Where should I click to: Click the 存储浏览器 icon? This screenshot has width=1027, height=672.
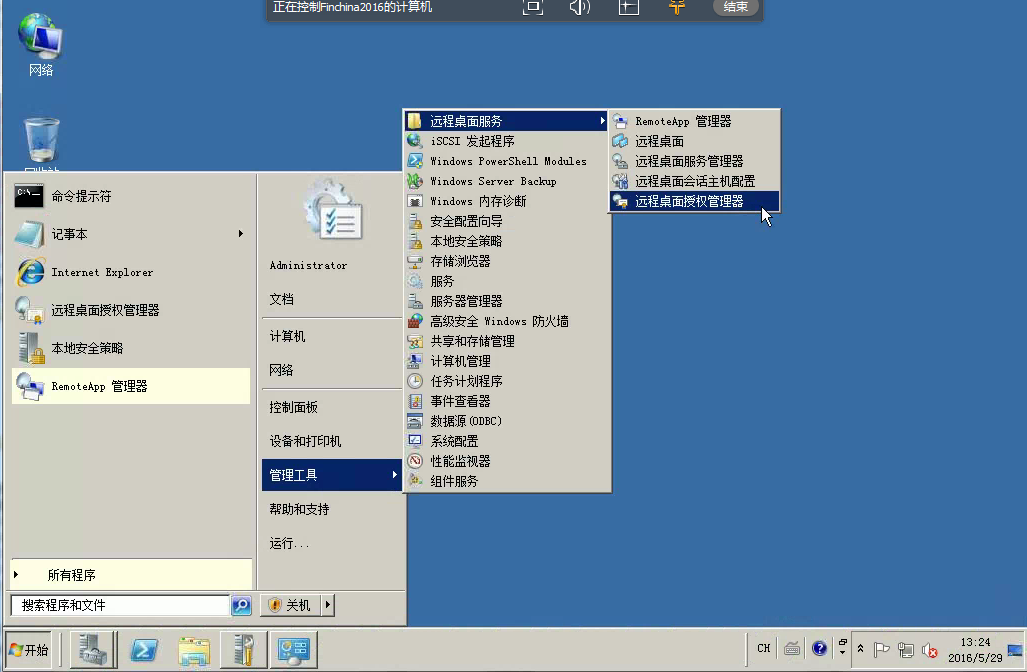click(415, 261)
